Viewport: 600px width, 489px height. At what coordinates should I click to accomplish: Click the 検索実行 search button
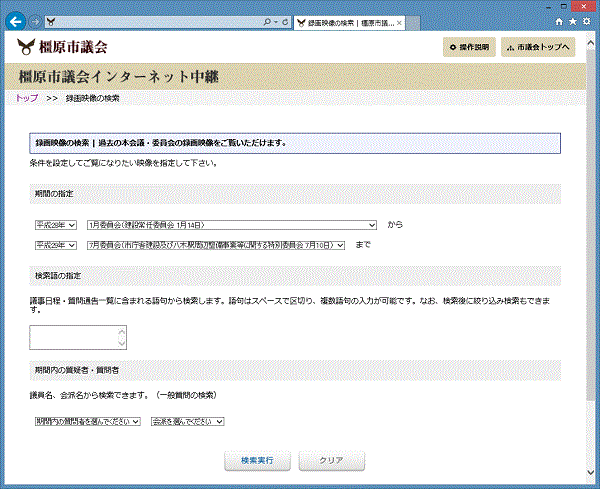(x=257, y=461)
